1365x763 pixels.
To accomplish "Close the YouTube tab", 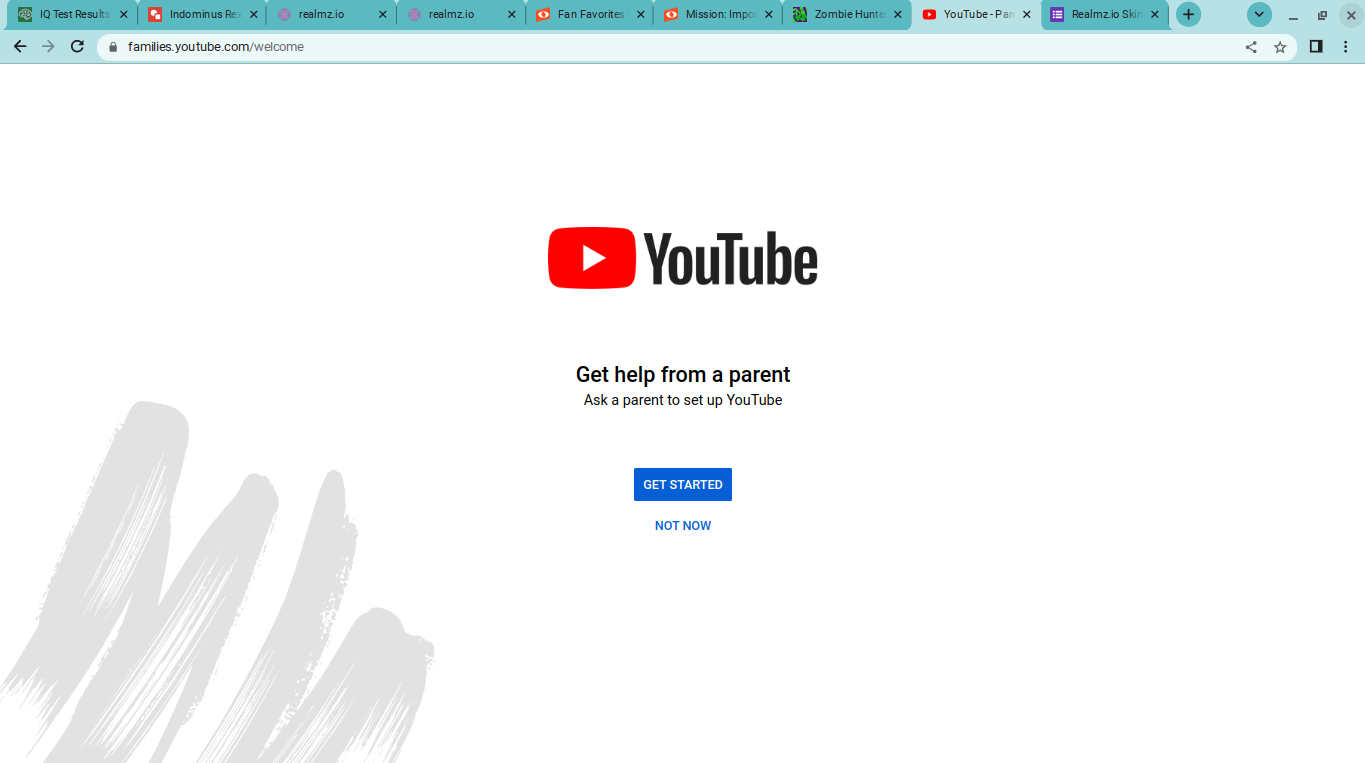I will click(x=1027, y=15).
